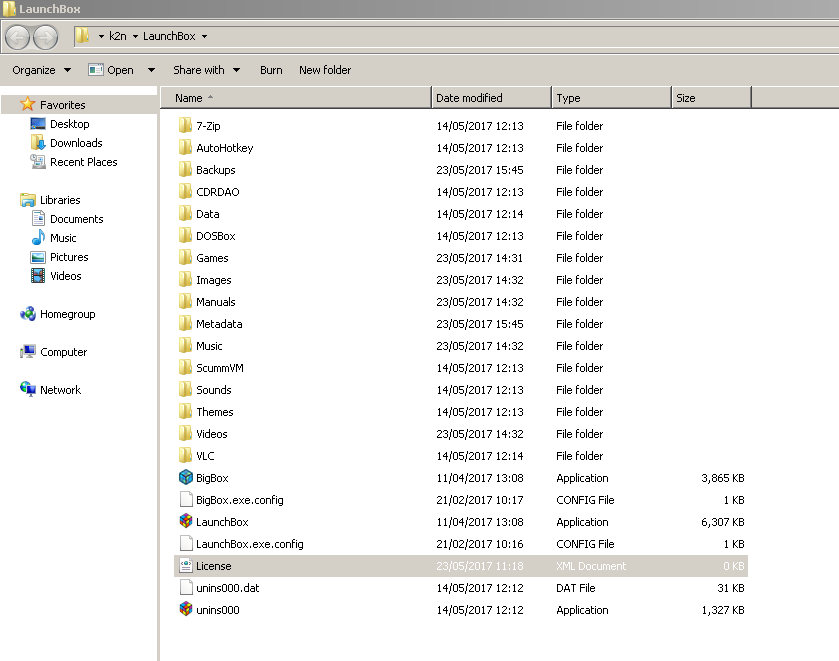The width and height of the screenshot is (839, 661).
Task: Select the License XML document icon
Action: 186,565
